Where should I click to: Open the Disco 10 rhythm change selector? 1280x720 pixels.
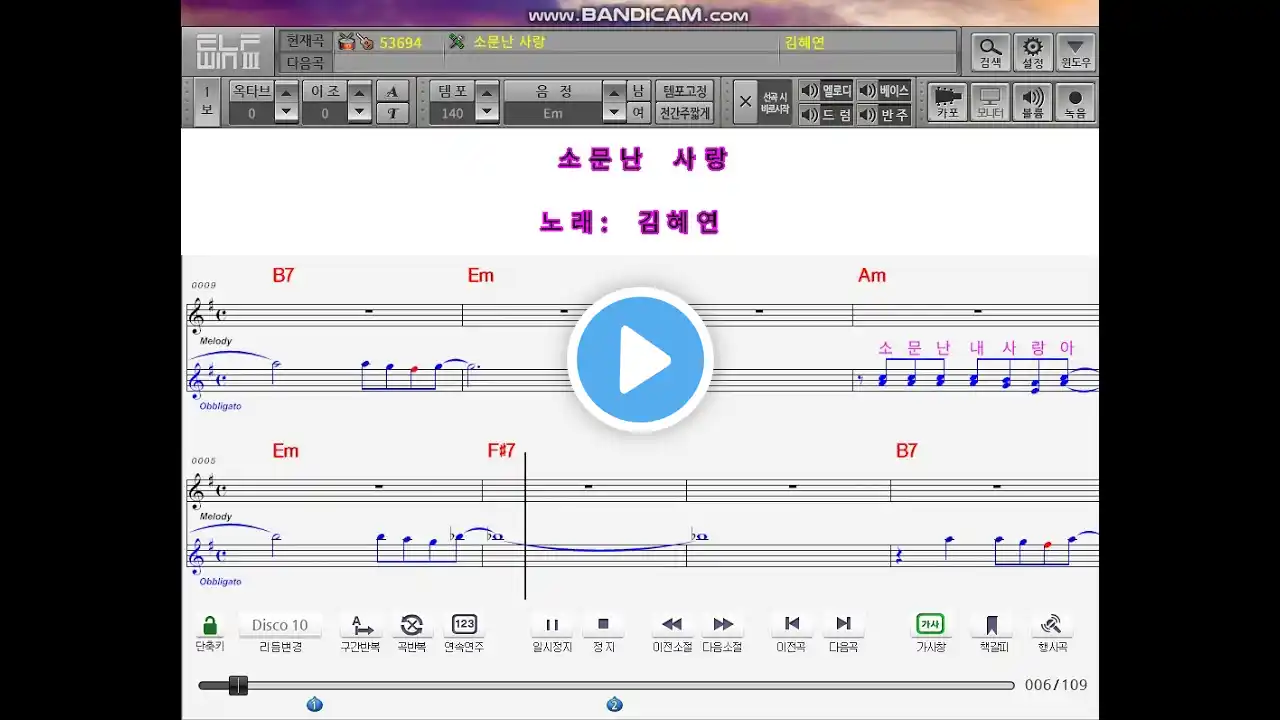coord(280,625)
